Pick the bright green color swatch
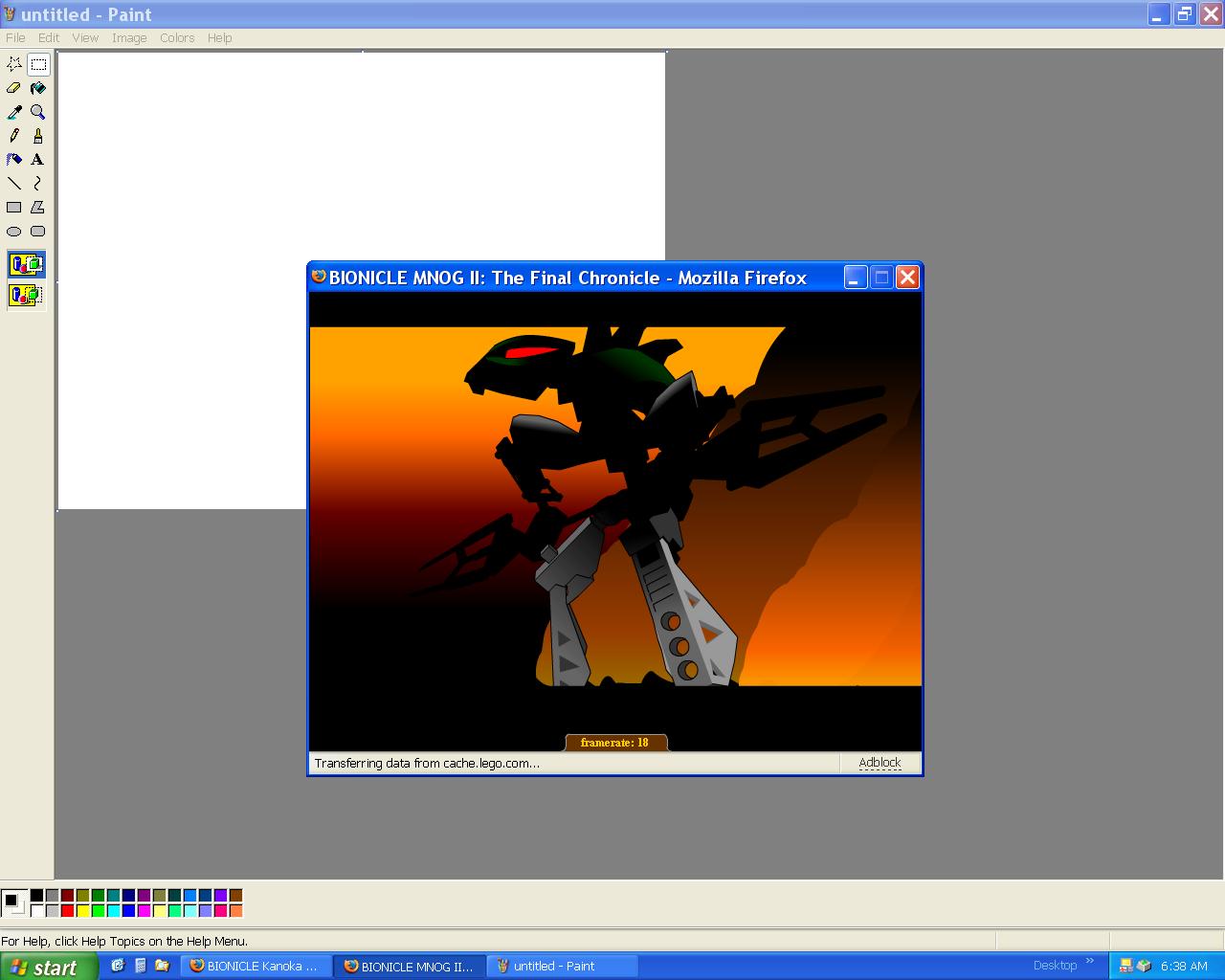The width and height of the screenshot is (1225, 980). click(98, 911)
